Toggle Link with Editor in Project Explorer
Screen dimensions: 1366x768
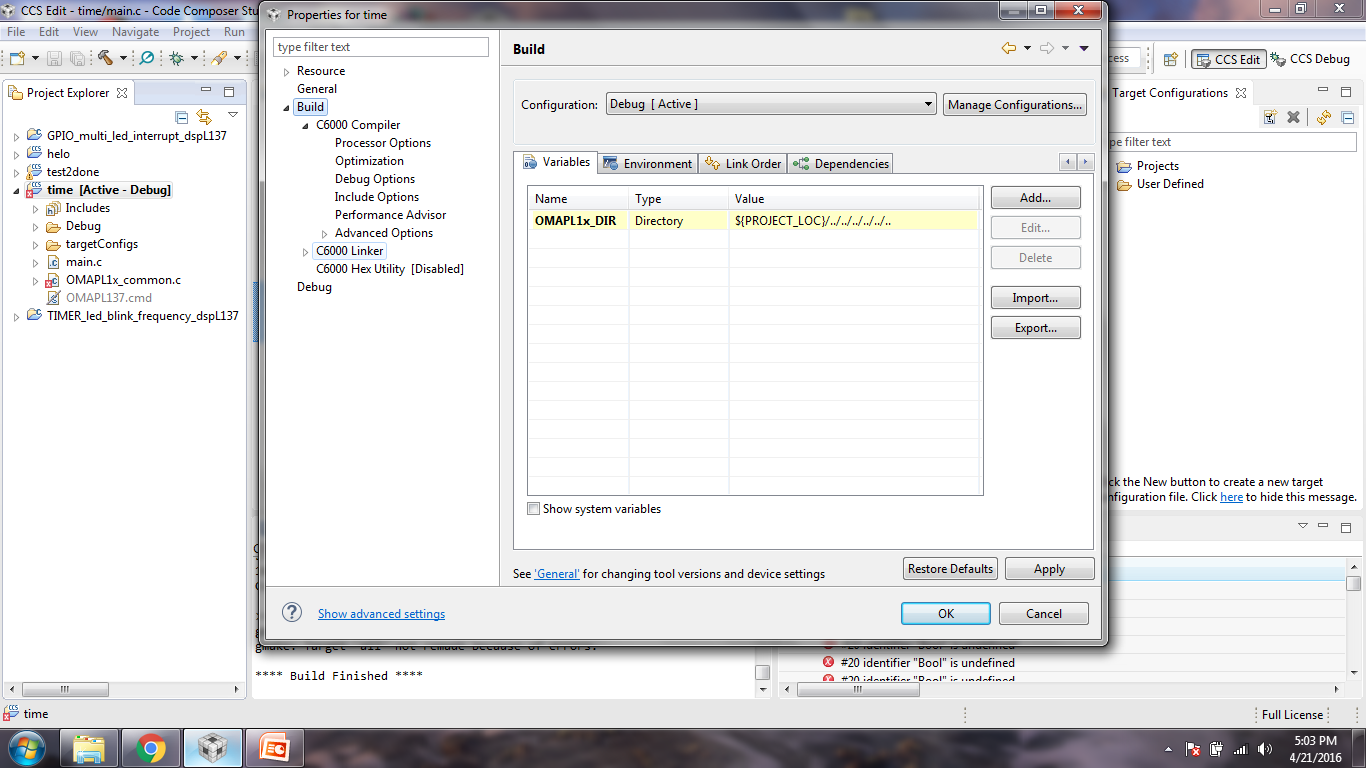point(204,117)
